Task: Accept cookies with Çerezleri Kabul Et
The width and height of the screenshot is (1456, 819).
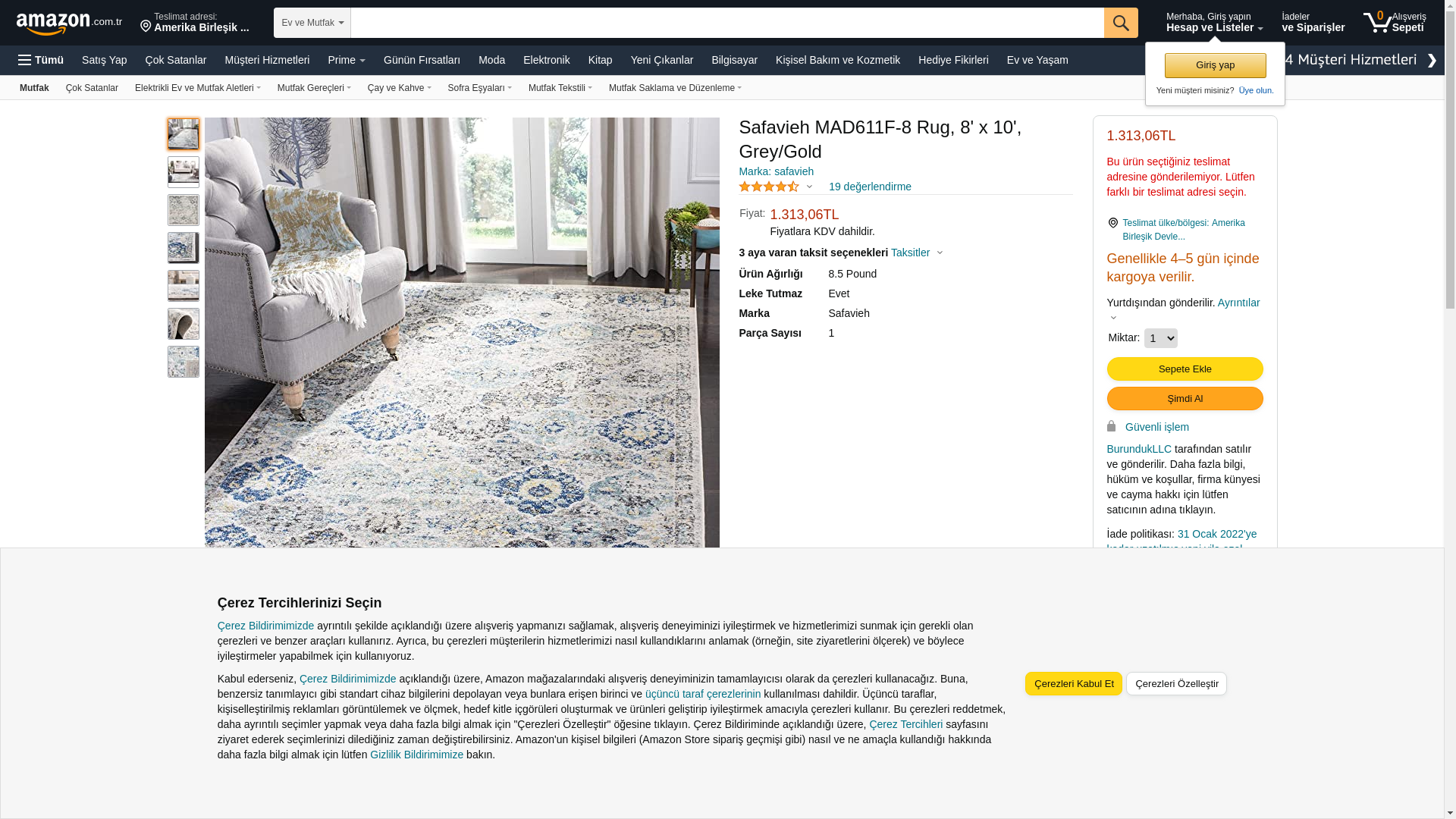Action: (x=1074, y=683)
